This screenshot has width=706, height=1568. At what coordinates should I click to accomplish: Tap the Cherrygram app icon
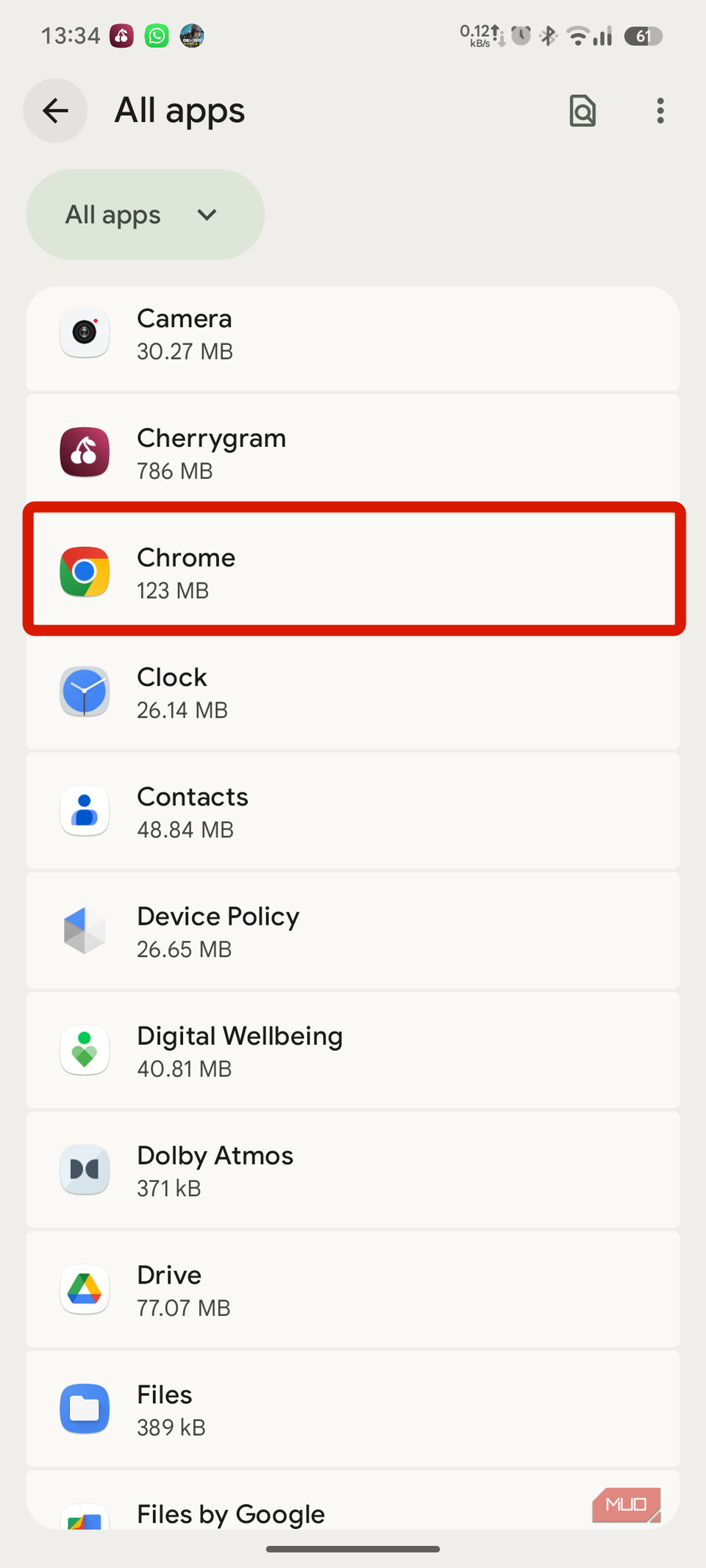[x=85, y=452]
